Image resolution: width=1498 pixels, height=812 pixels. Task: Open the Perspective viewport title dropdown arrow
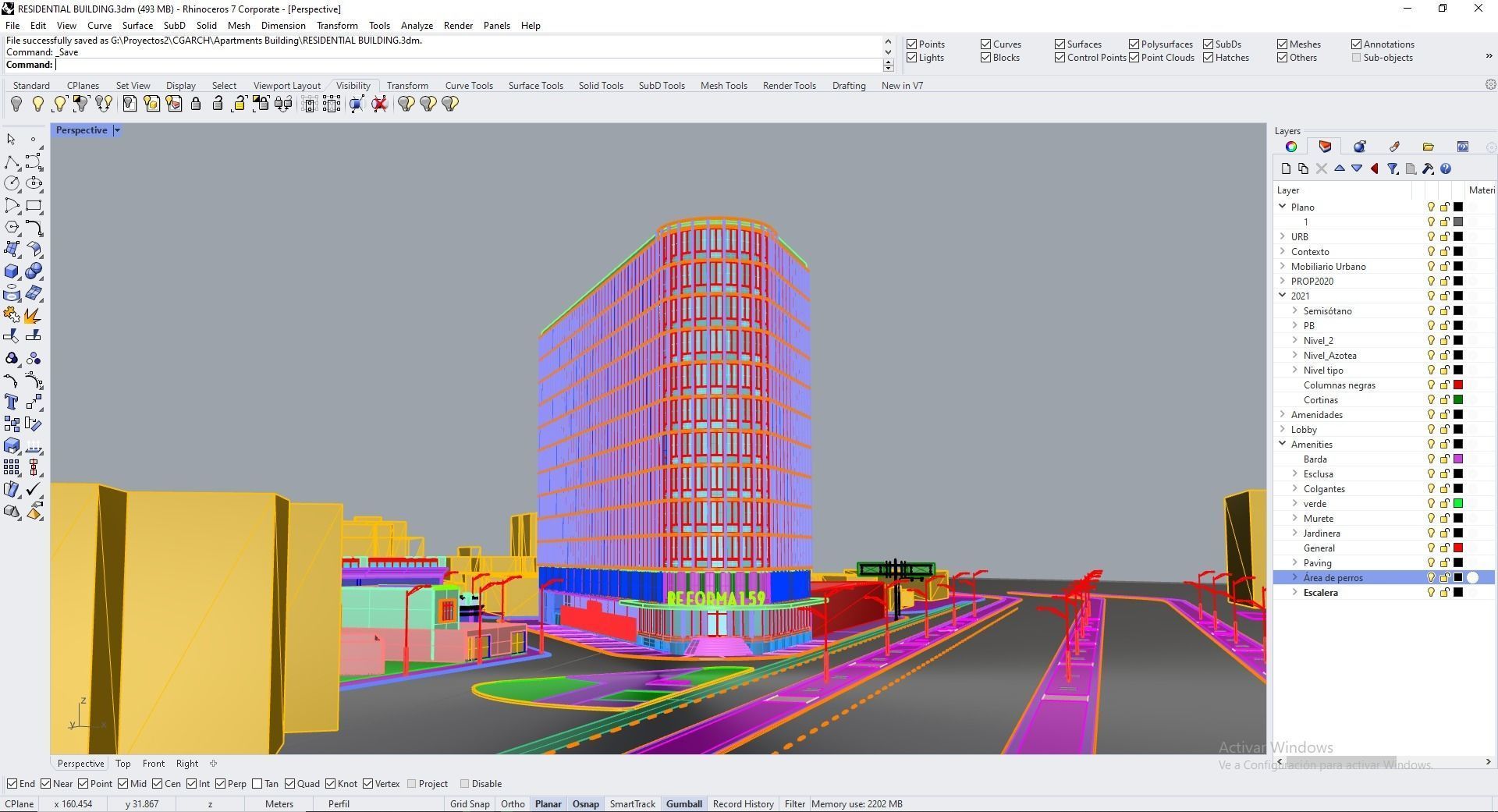coord(117,130)
